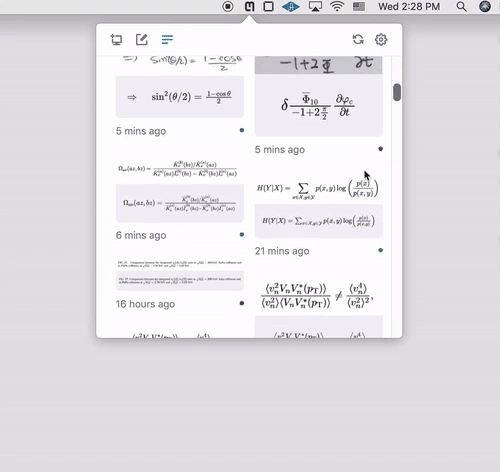This screenshot has height=472, width=500.
Task: Click the vertical scrollbar handle
Action: tap(397, 92)
